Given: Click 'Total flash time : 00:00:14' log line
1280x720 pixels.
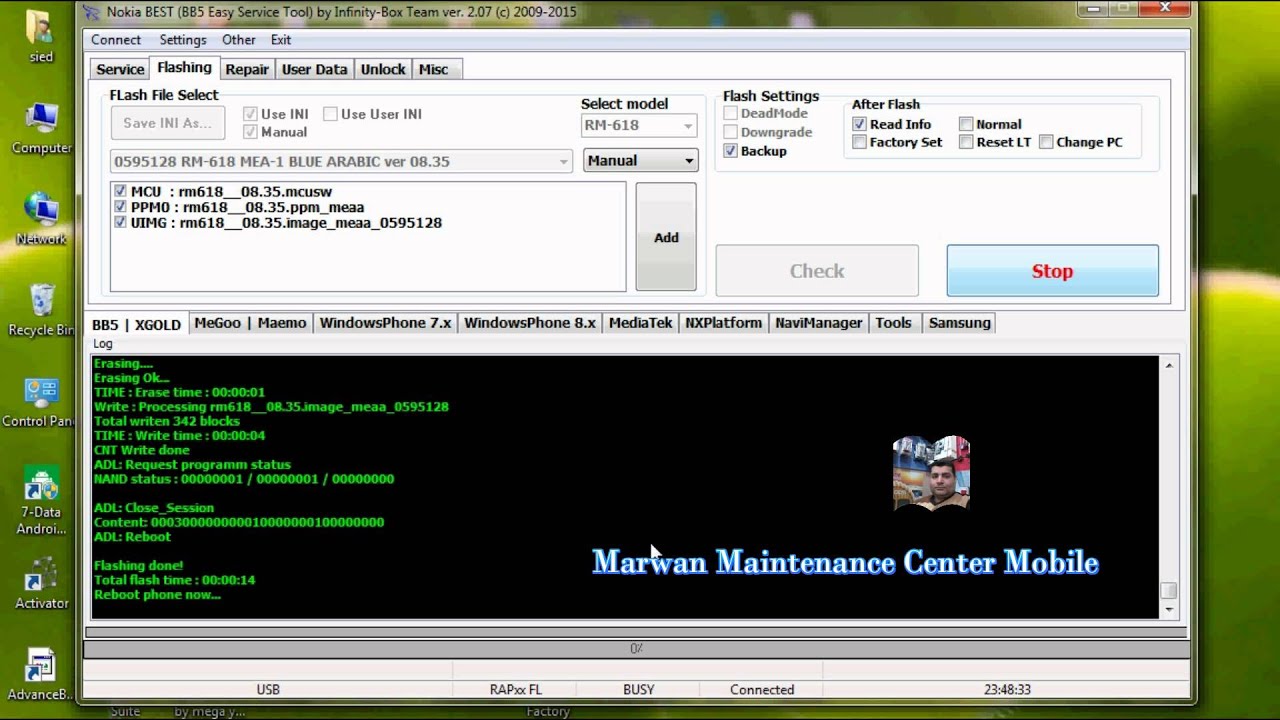Looking at the screenshot, I should coord(175,580).
